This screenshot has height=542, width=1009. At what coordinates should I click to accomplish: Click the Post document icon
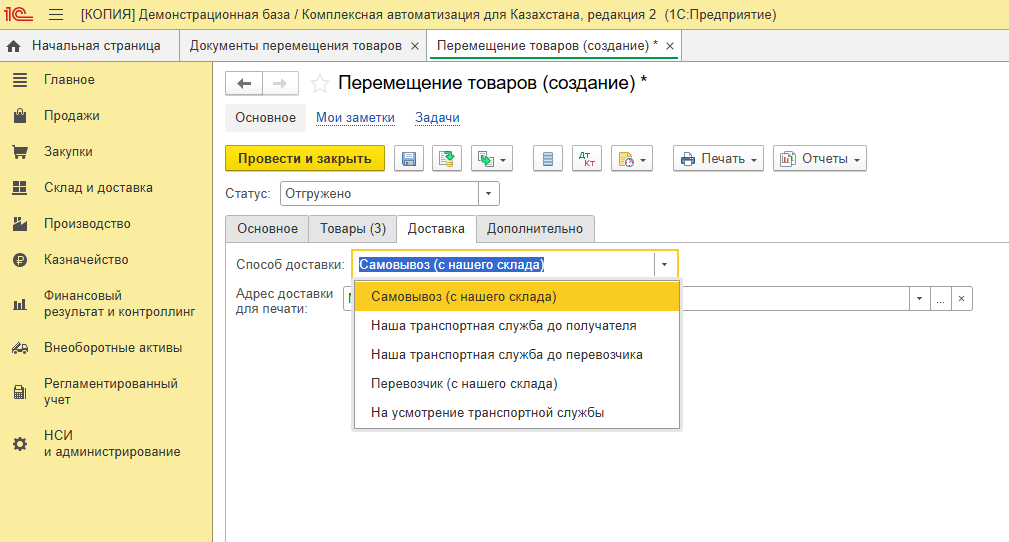pos(447,159)
